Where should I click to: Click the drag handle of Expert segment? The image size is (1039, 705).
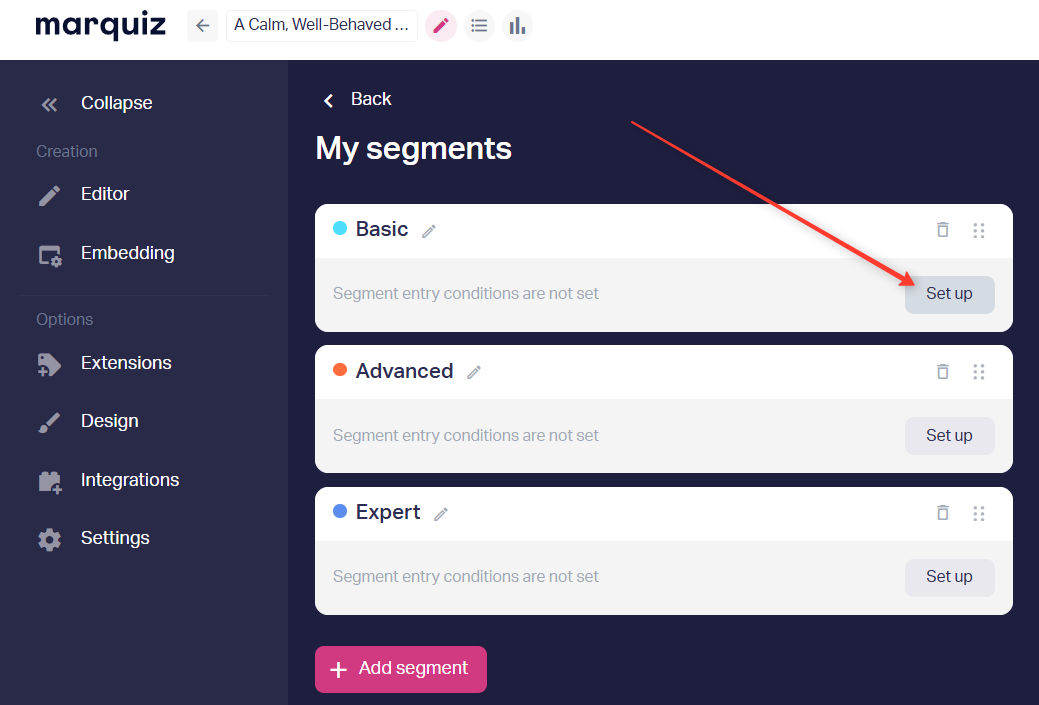tap(979, 513)
